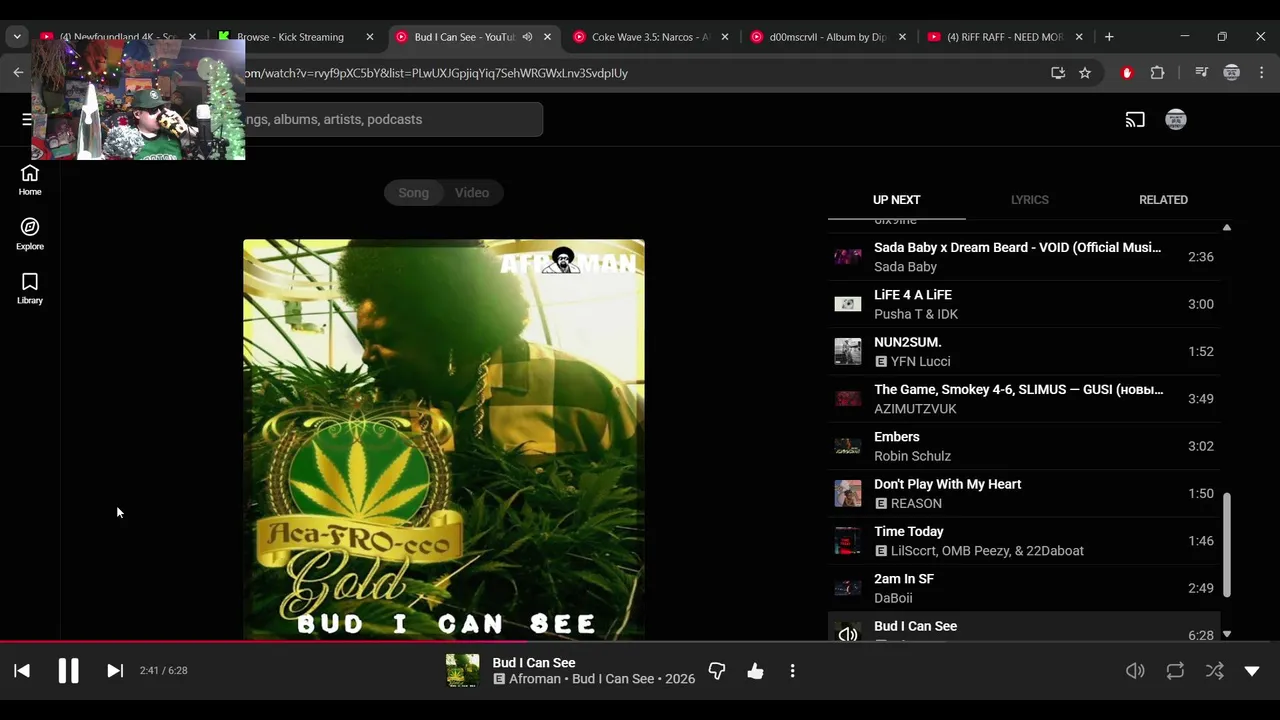The height and width of the screenshot is (720, 1280).
Task: Click the player bar album thumbnail
Action: point(462,671)
